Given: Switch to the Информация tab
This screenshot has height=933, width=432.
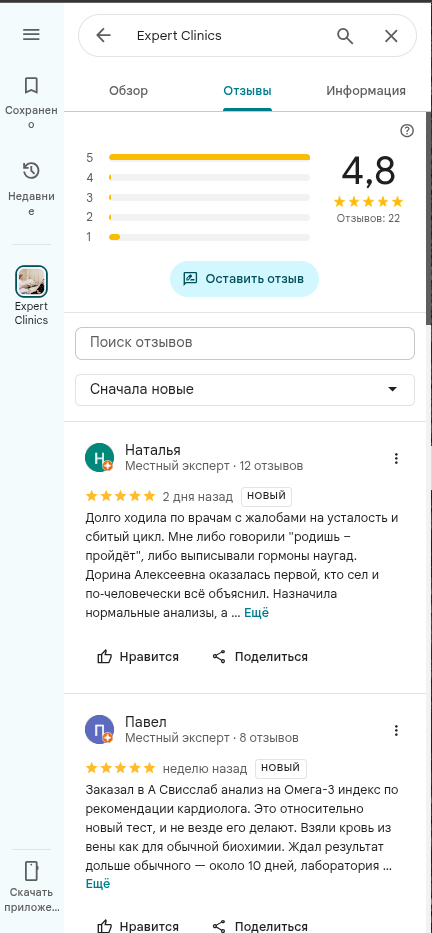Looking at the screenshot, I should tap(366, 91).
